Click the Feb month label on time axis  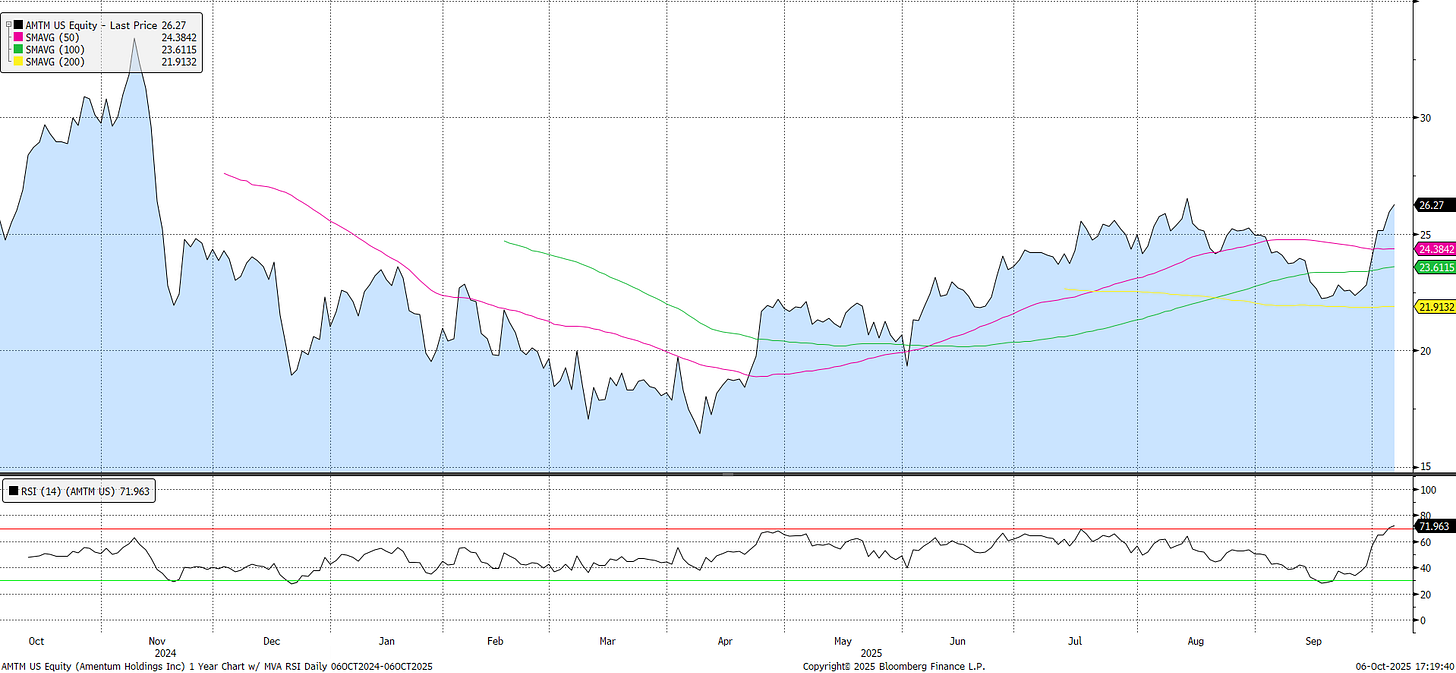point(497,639)
